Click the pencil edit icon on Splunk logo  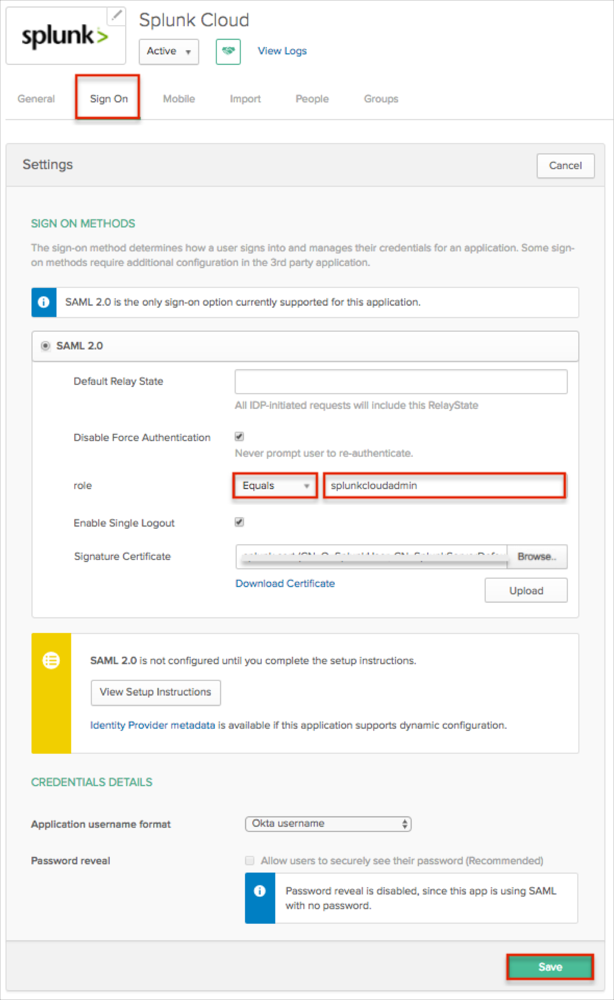pos(117,15)
